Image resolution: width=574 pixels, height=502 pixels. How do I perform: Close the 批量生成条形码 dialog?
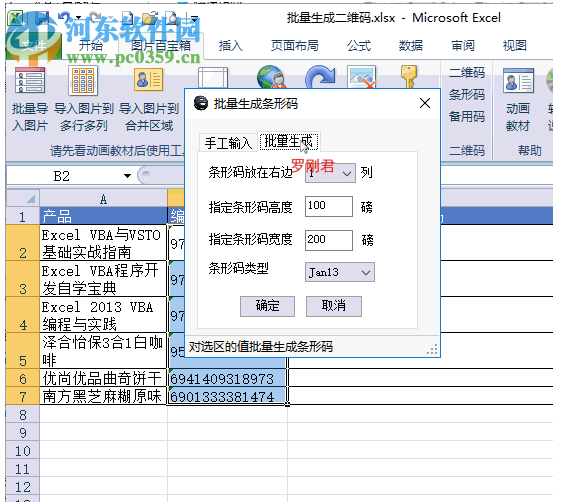[x=425, y=103]
